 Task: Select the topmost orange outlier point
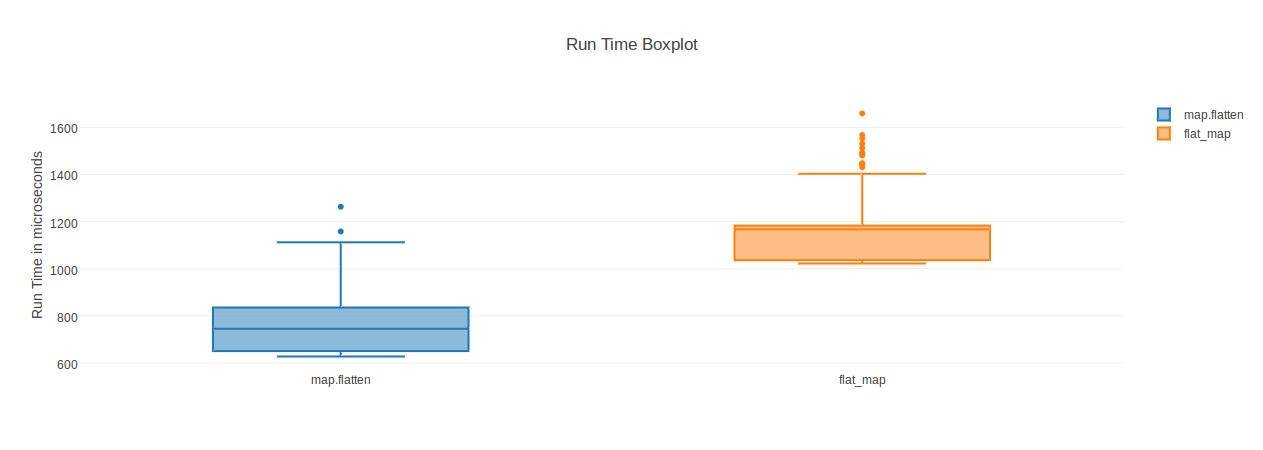click(x=862, y=114)
